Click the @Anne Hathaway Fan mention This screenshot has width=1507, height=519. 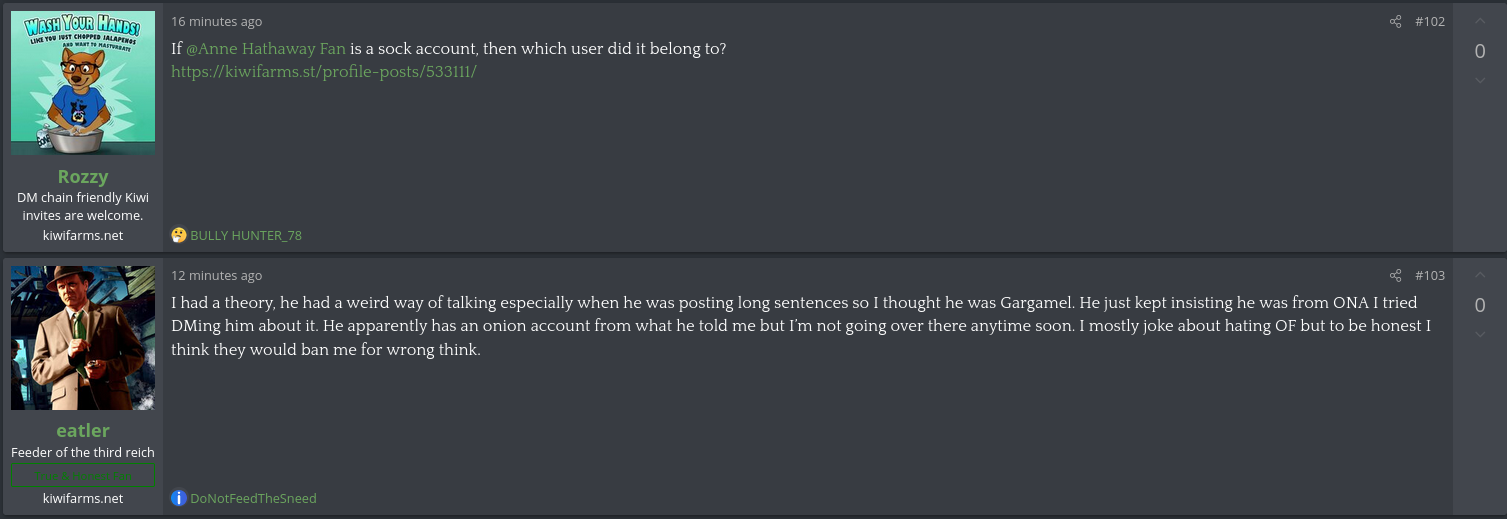pos(266,48)
